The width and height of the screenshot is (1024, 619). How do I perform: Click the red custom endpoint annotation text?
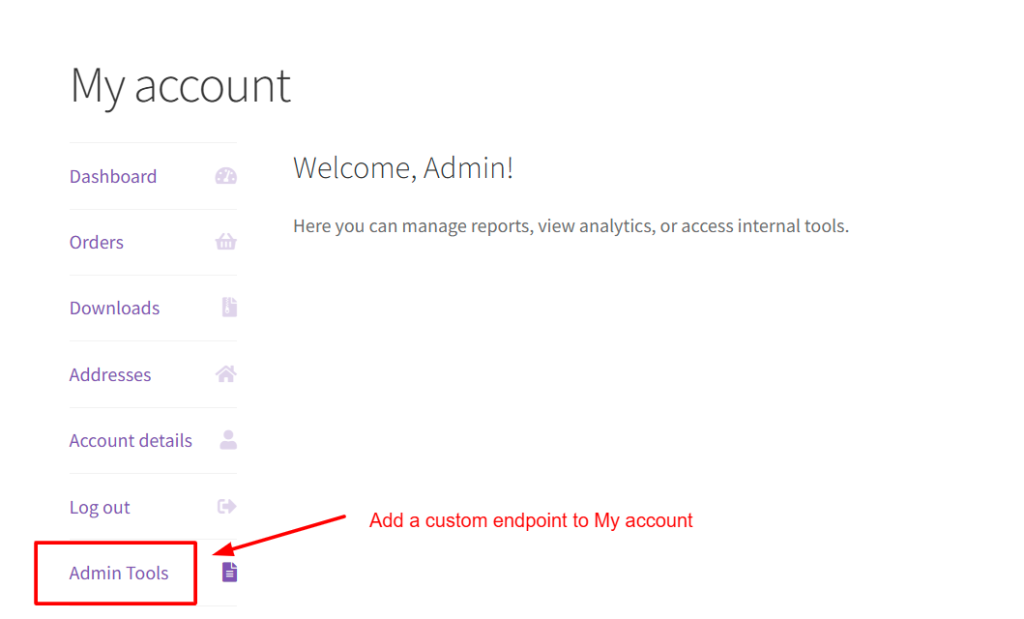[530, 520]
